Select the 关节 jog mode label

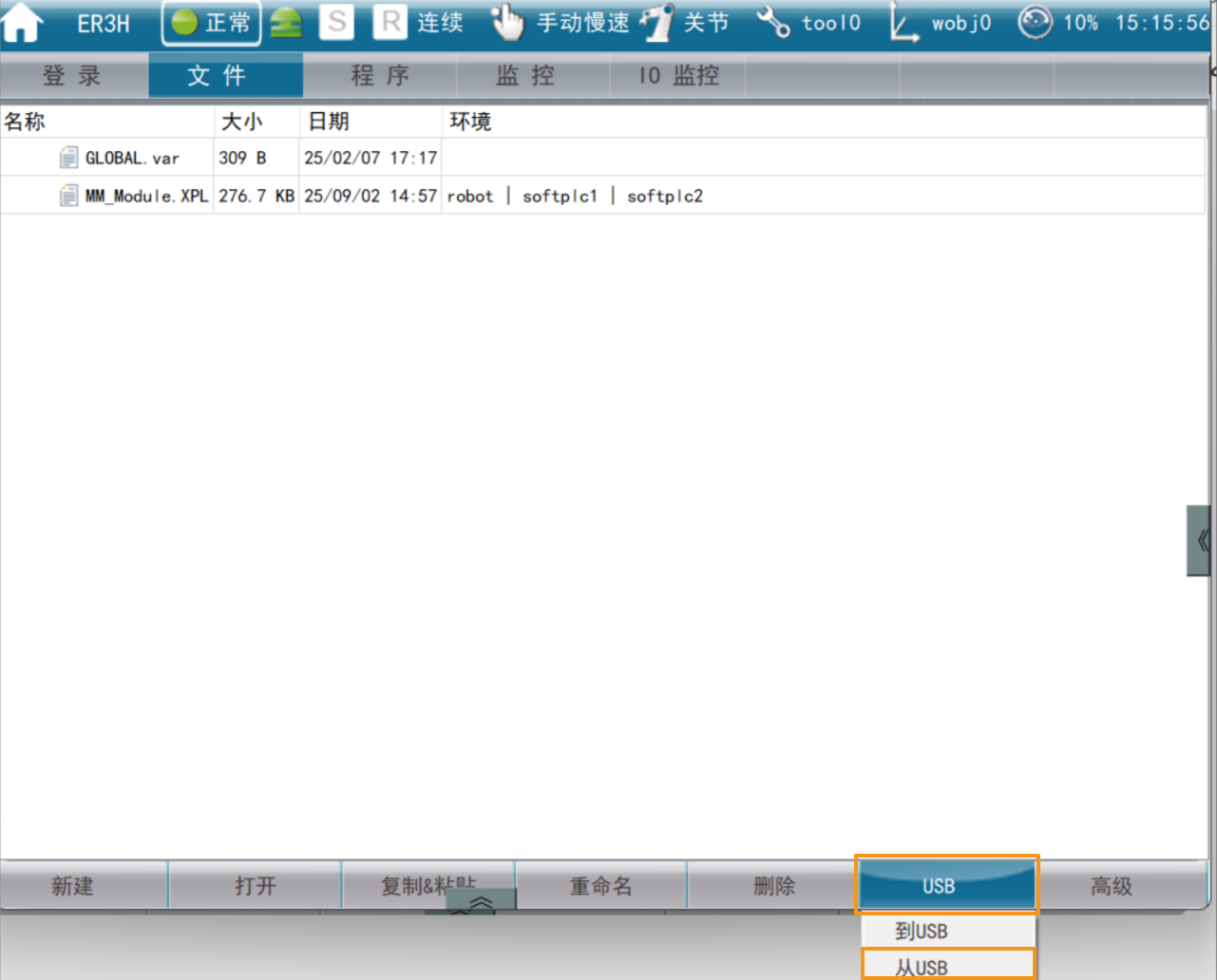click(707, 23)
